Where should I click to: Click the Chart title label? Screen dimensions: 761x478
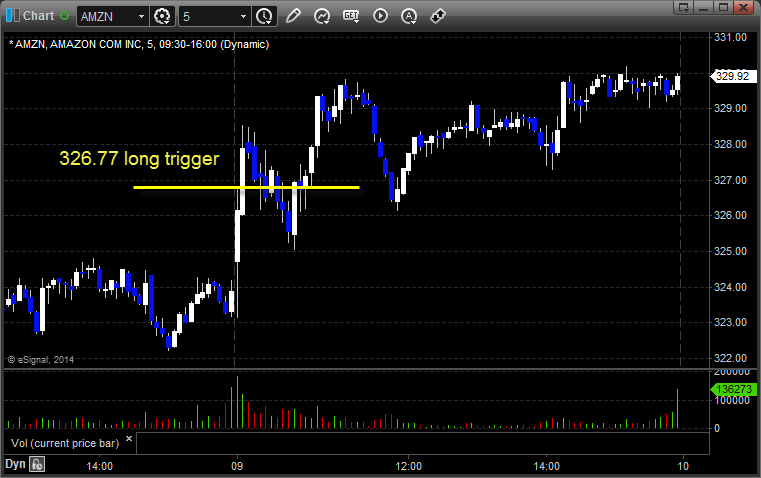click(x=38, y=16)
